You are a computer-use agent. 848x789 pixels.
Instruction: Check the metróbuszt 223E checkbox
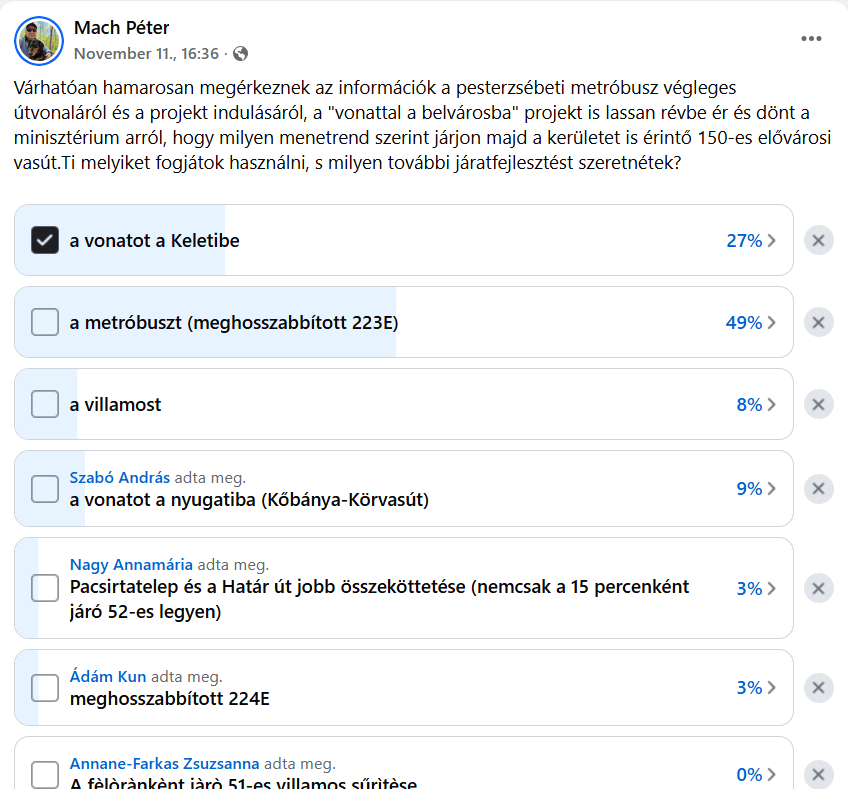click(x=45, y=322)
